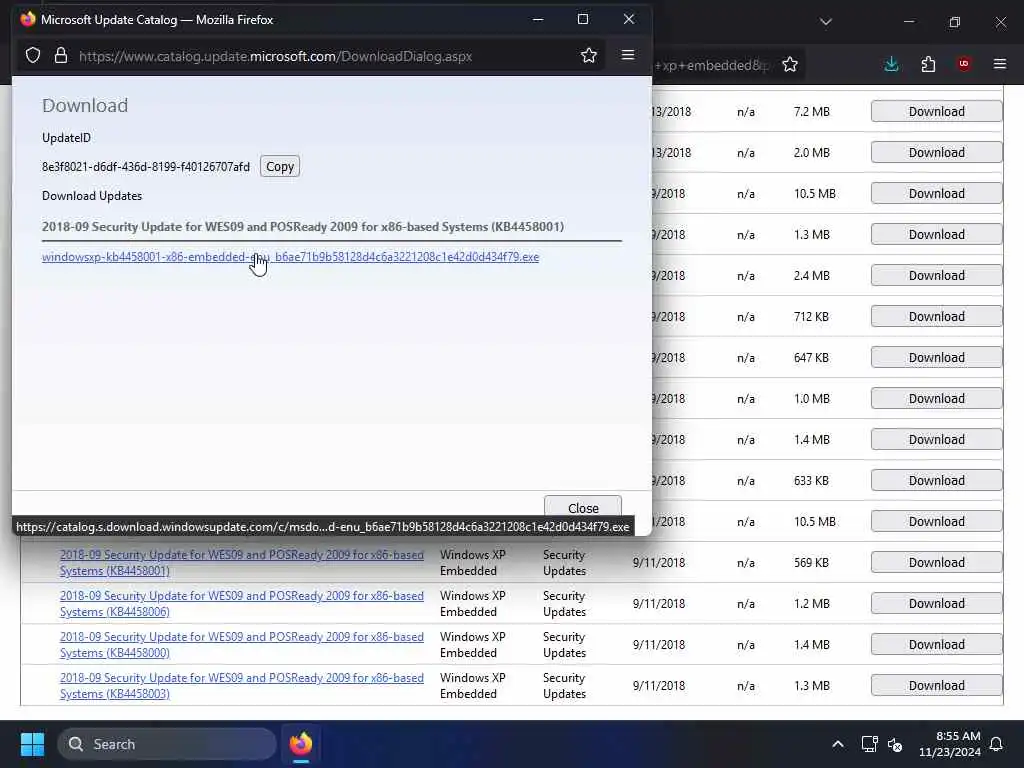Open the KB4458006 security update link
Viewport: 1024px width, 768px height.
point(242,603)
